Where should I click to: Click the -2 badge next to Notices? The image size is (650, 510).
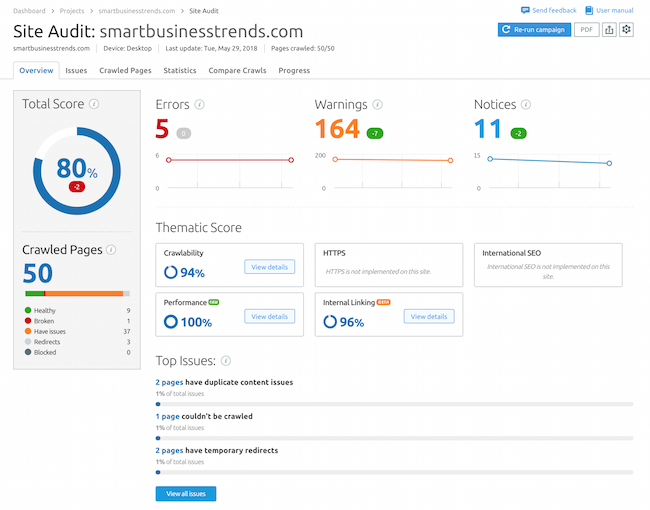pyautogui.click(x=518, y=133)
